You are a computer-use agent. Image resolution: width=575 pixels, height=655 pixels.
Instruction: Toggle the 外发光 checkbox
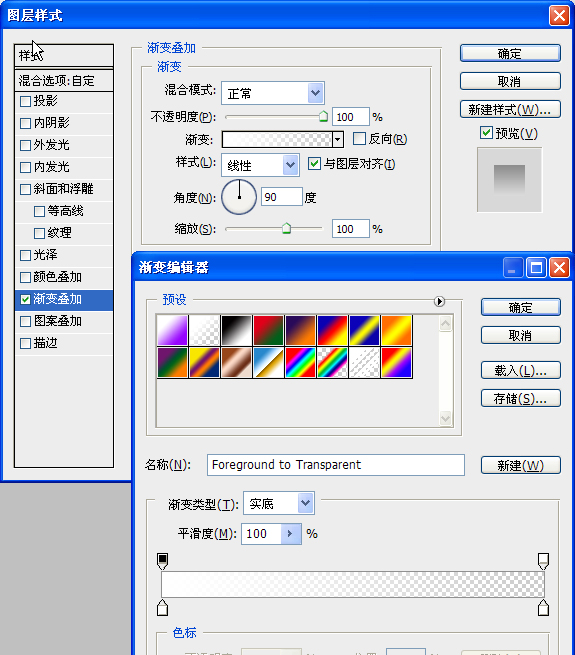[25, 145]
